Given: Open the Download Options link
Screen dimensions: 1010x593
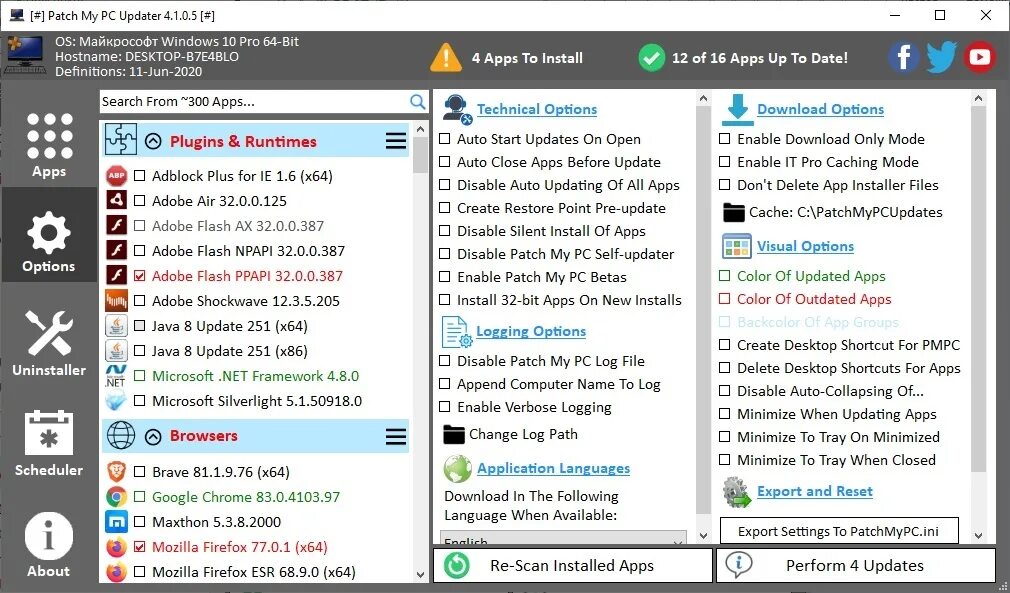Looking at the screenshot, I should click(x=820, y=109).
